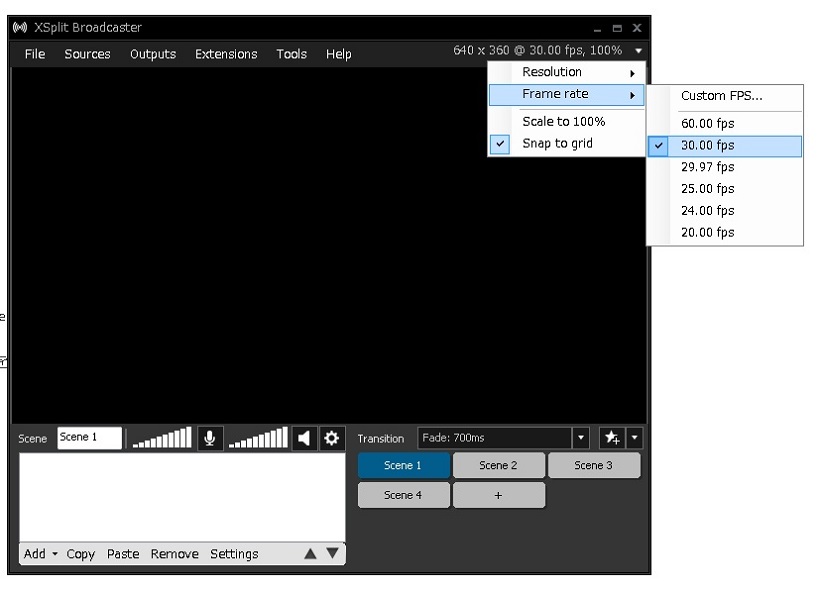Toggle Snap to grid option
820x591 pixels.
tap(566, 143)
